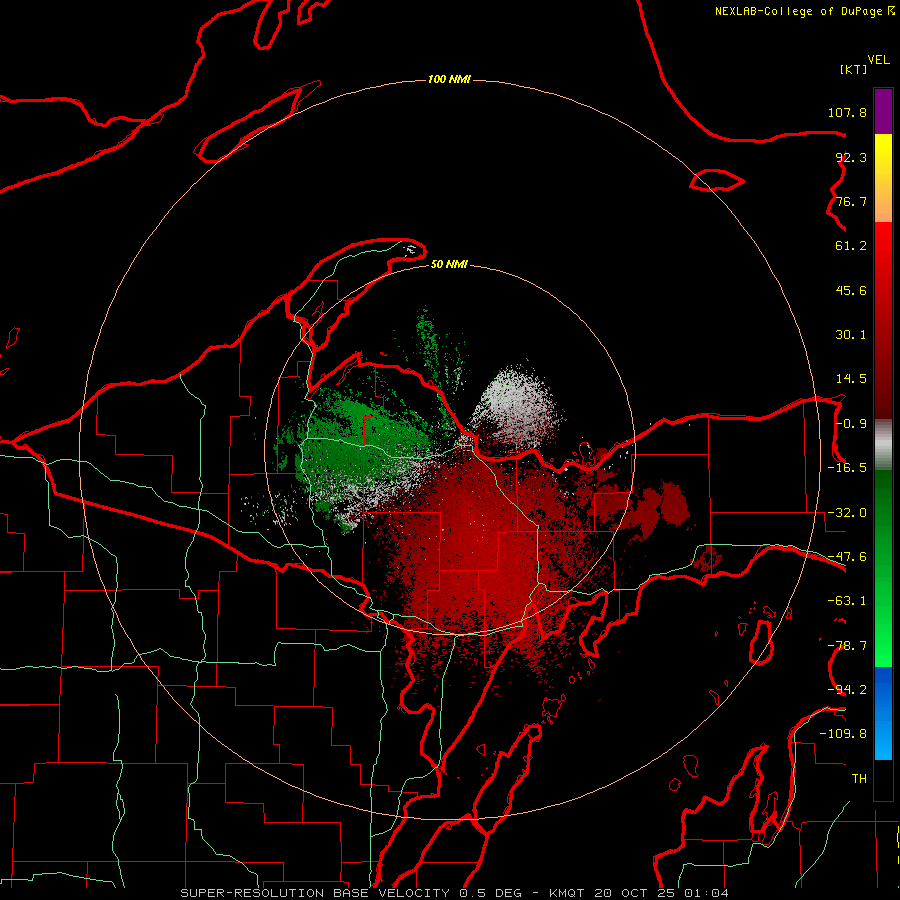Click the VEL legend title

tap(878, 59)
